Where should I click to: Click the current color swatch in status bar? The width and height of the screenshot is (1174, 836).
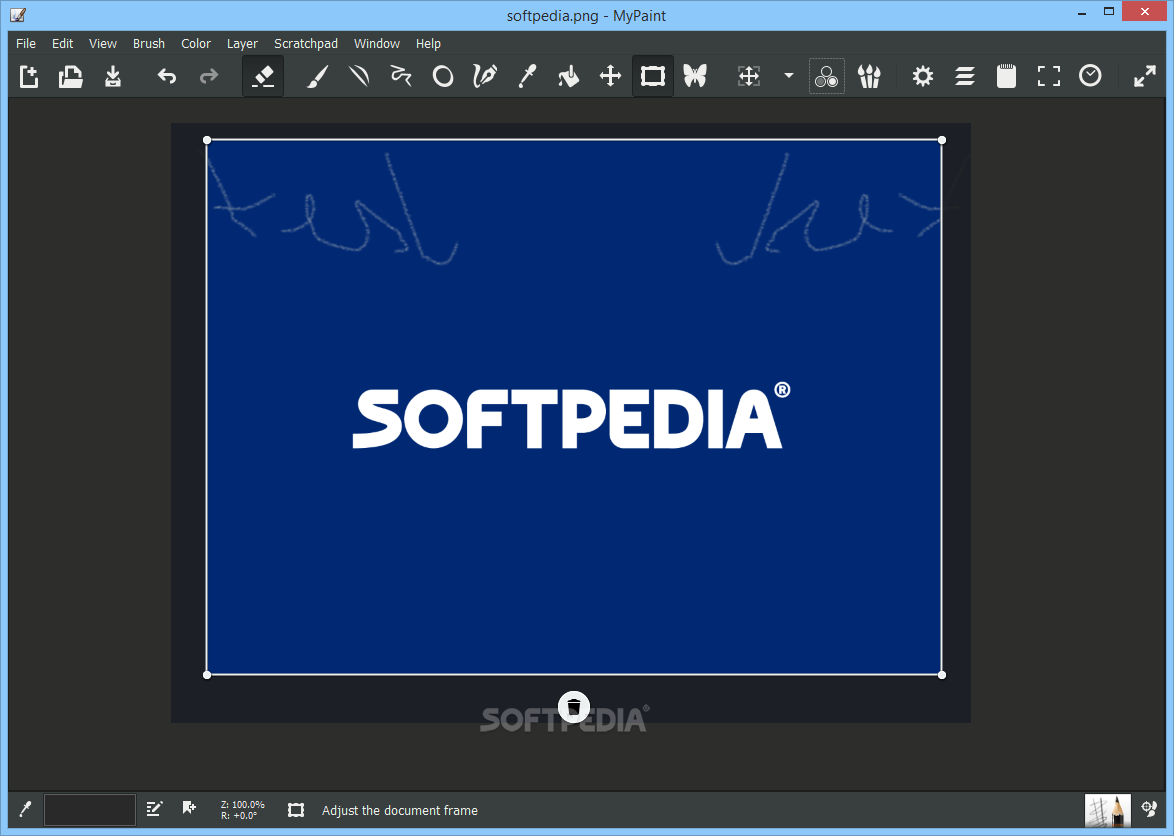90,810
